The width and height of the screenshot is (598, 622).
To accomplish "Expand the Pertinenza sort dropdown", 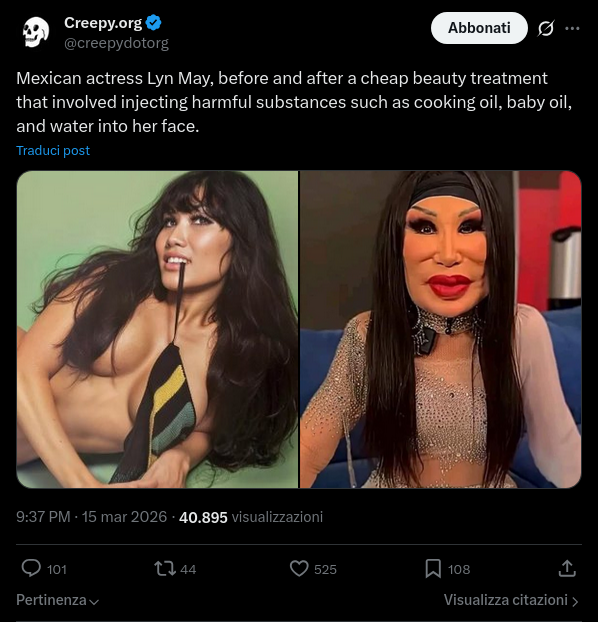I will pyautogui.click(x=58, y=600).
